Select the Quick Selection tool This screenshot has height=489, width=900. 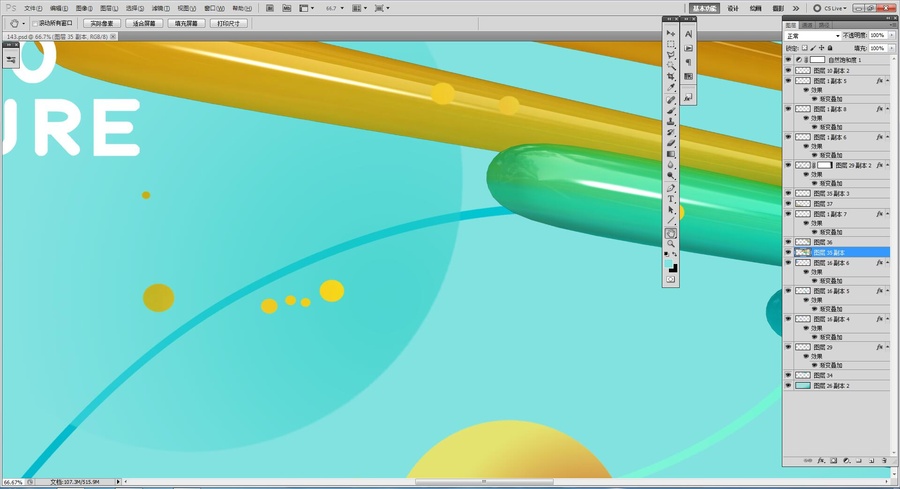pyautogui.click(x=670, y=66)
